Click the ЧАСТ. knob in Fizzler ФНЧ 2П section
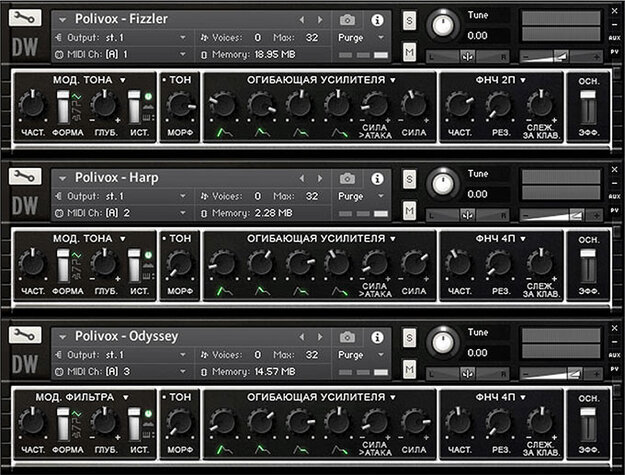Screen dimensions: 625x475 pos(459,104)
